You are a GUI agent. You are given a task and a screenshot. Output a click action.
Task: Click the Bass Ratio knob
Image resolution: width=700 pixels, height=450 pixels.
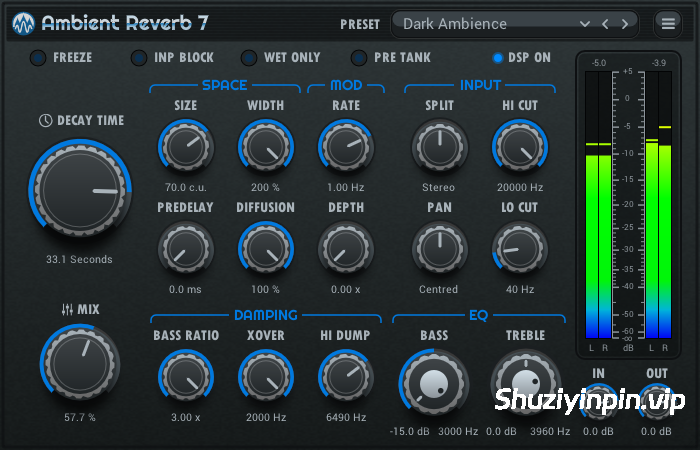(x=186, y=377)
